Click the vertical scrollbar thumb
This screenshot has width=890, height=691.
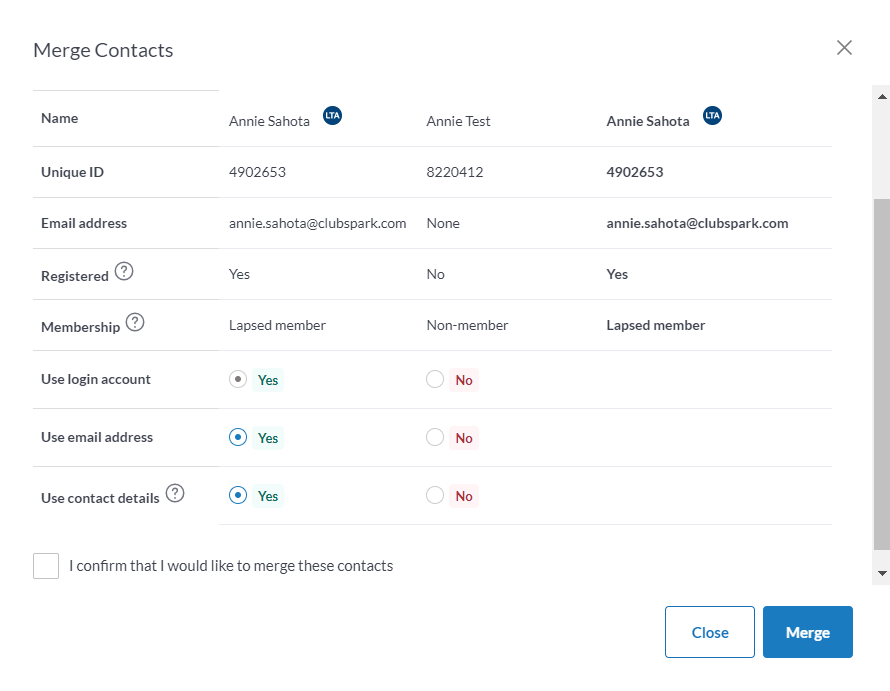pyautogui.click(x=882, y=374)
